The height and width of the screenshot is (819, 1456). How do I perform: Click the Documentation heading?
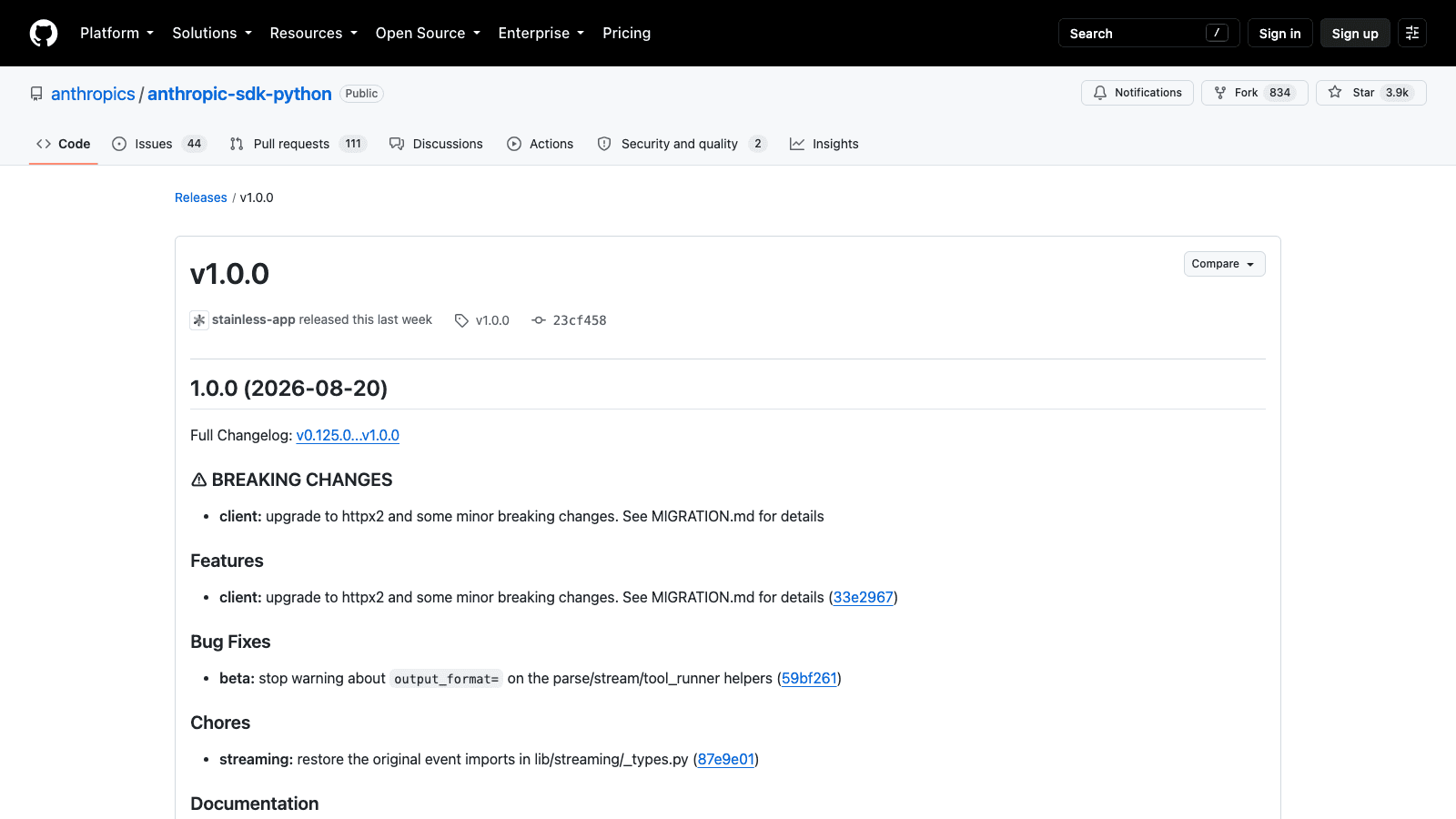[x=255, y=804]
